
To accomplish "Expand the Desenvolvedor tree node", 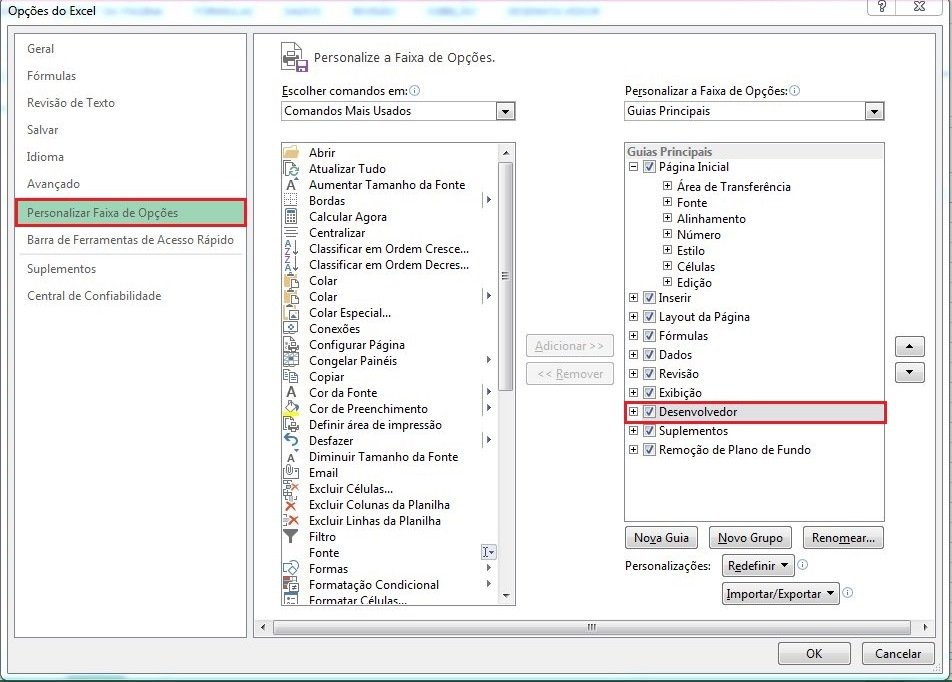I will coord(633,412).
